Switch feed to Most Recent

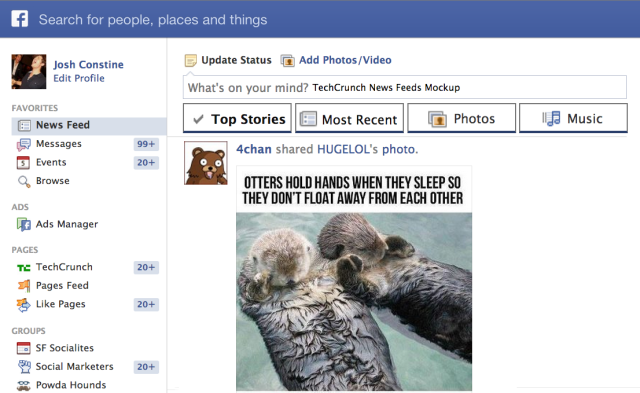[x=349, y=118]
